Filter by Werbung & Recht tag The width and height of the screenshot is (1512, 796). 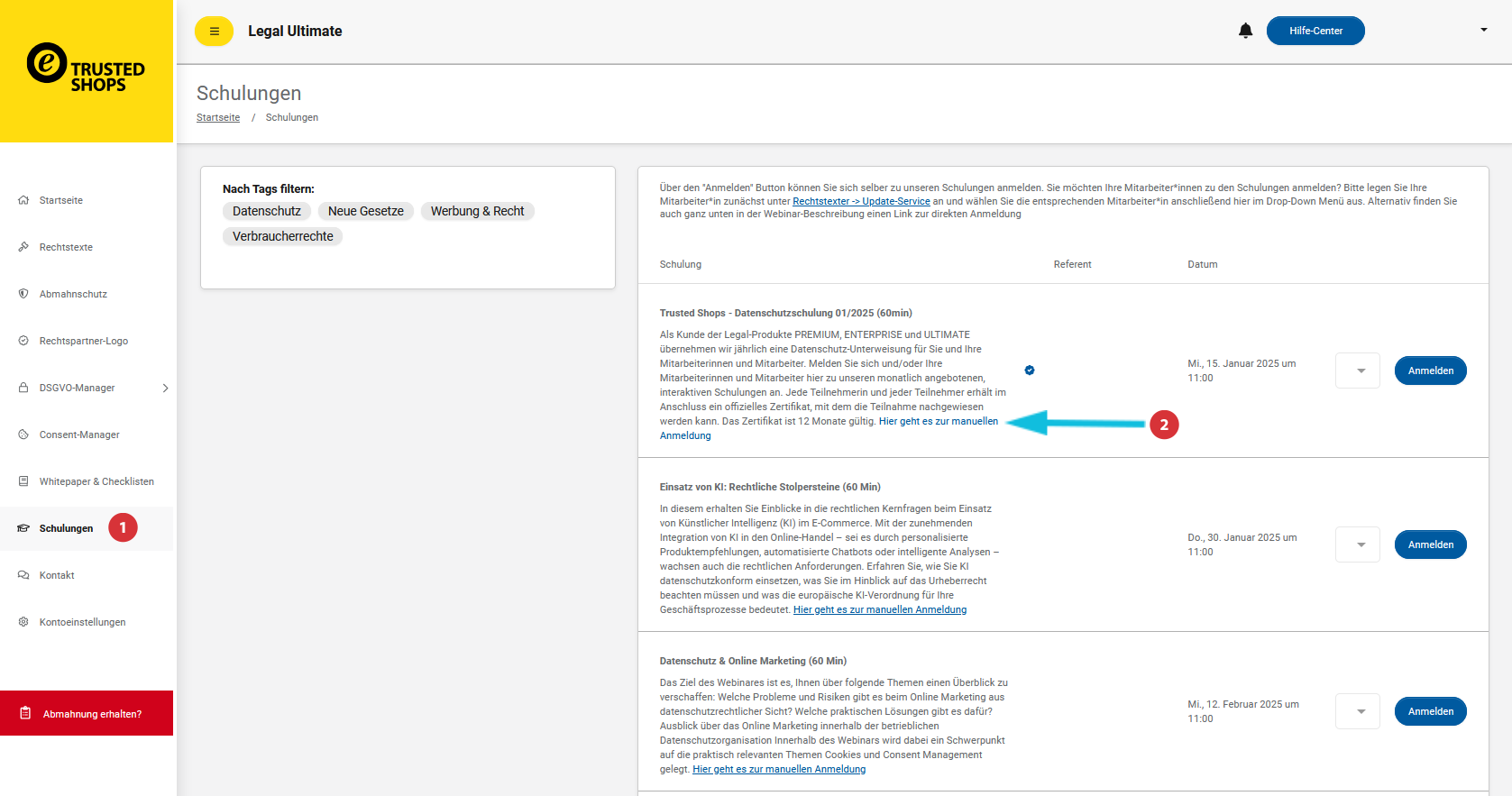[477, 211]
